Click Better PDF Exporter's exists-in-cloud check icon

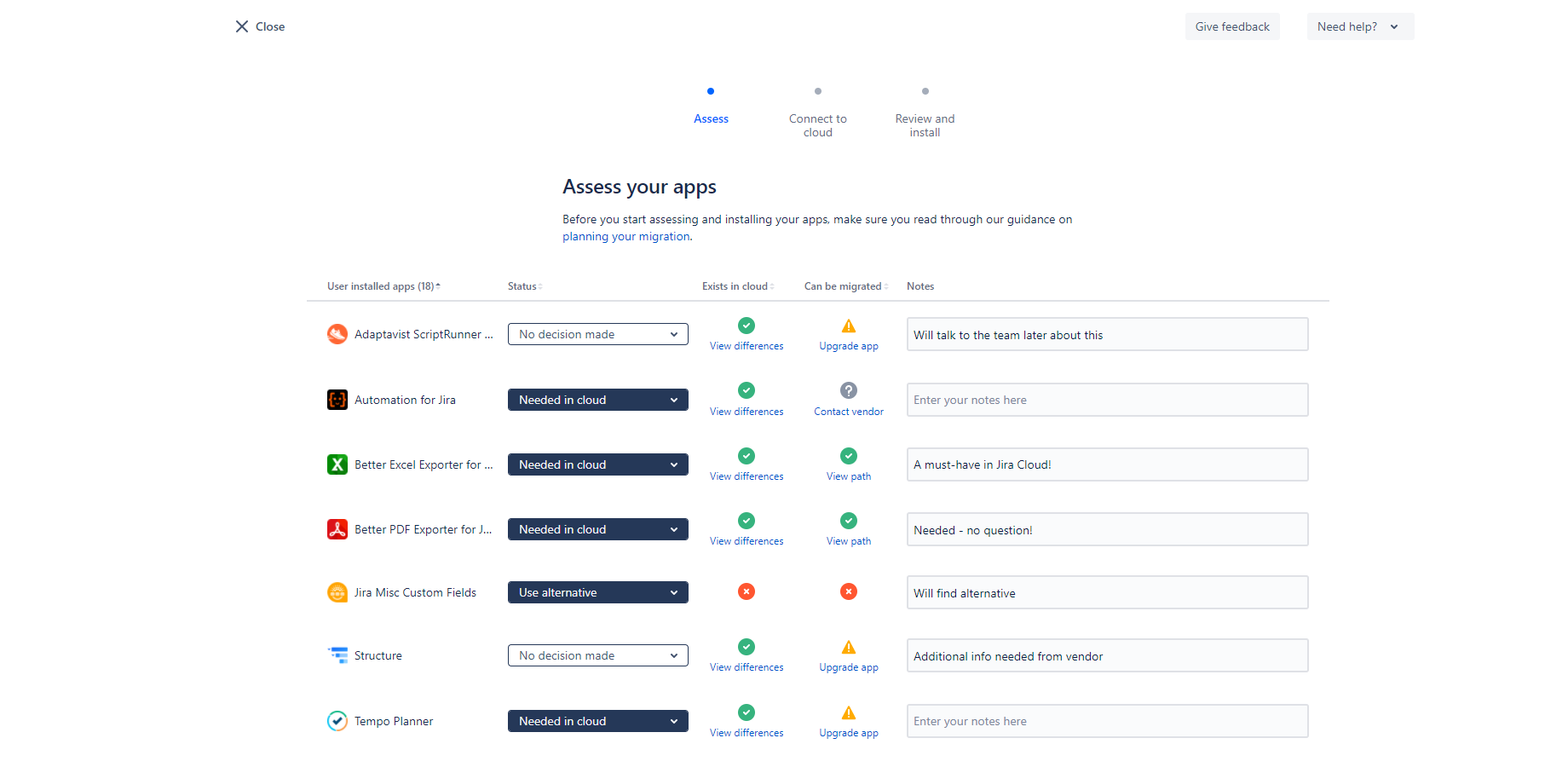point(747,521)
